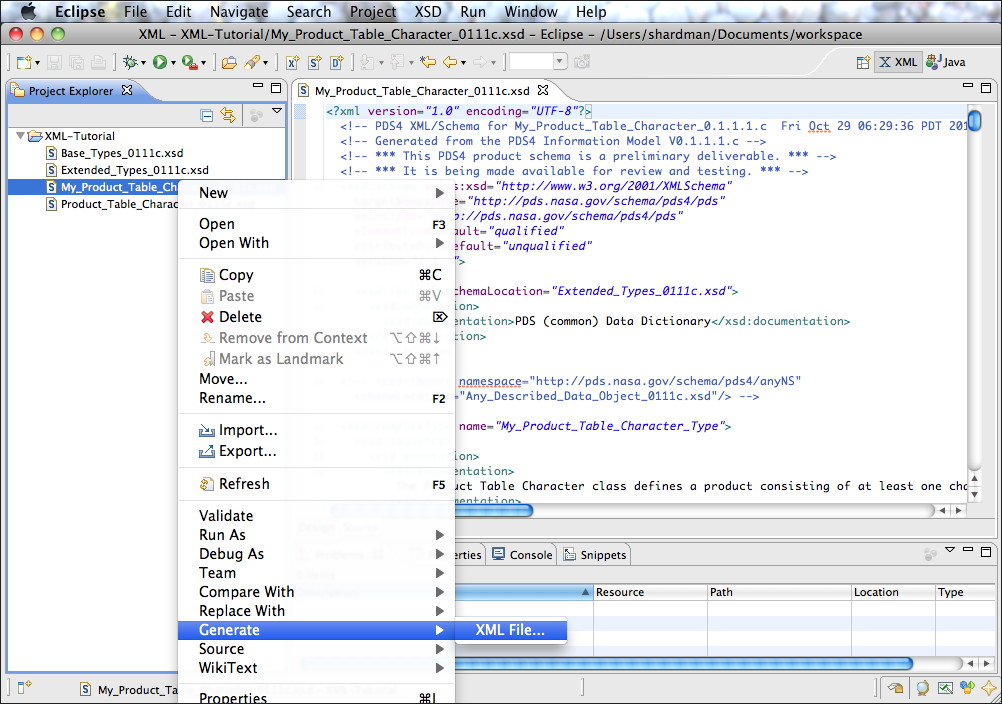
Task: Click the Refresh icon in context menu
Action: coord(206,484)
